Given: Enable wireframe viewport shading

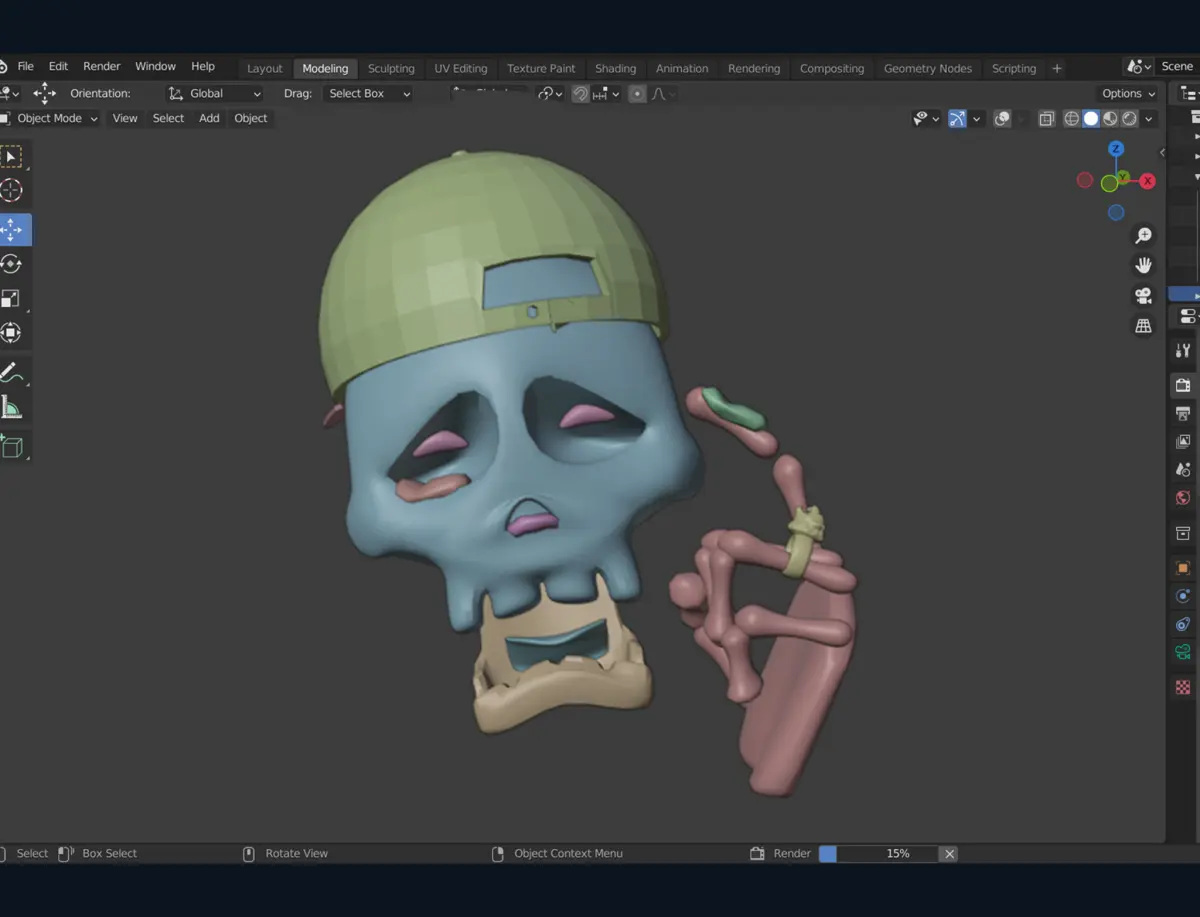Looking at the screenshot, I should [1071, 119].
